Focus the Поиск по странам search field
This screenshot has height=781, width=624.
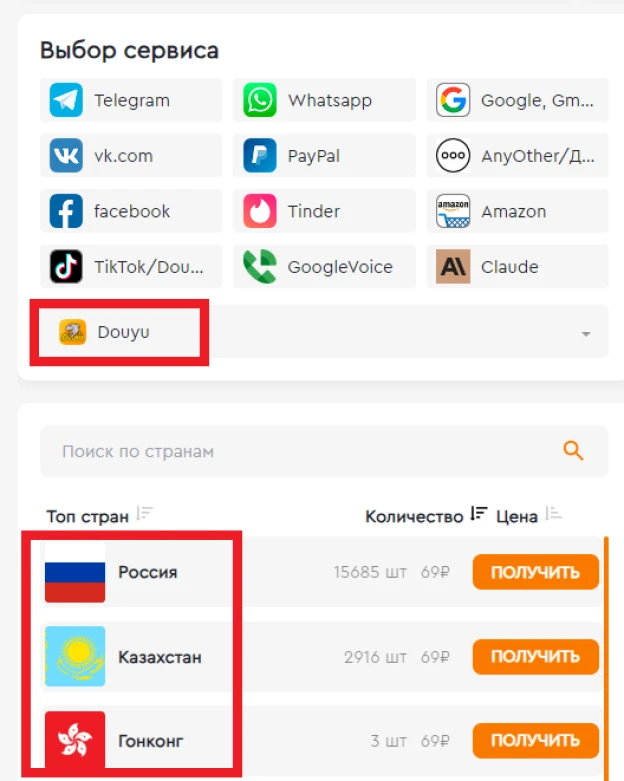(x=324, y=451)
